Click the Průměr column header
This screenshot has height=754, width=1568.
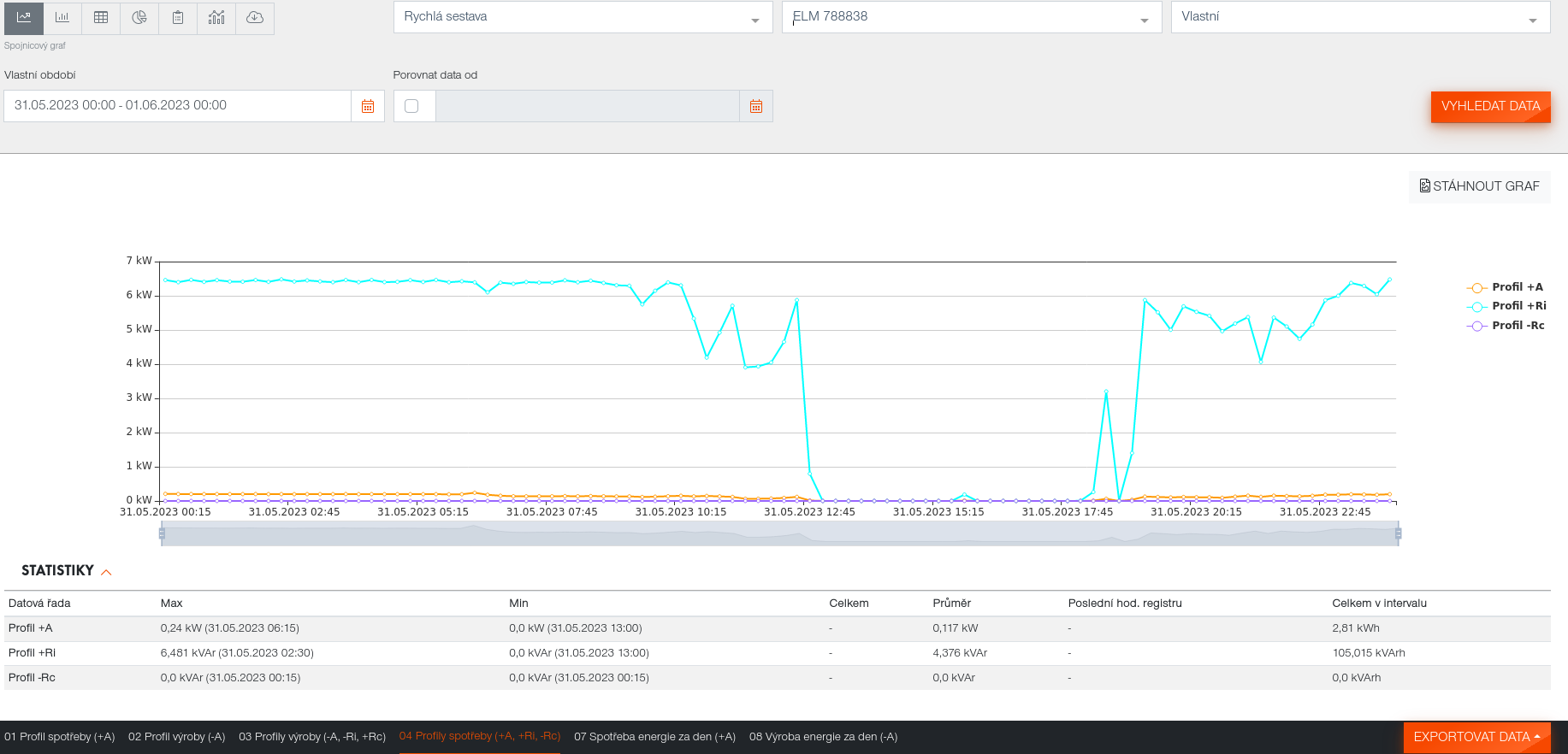point(952,604)
